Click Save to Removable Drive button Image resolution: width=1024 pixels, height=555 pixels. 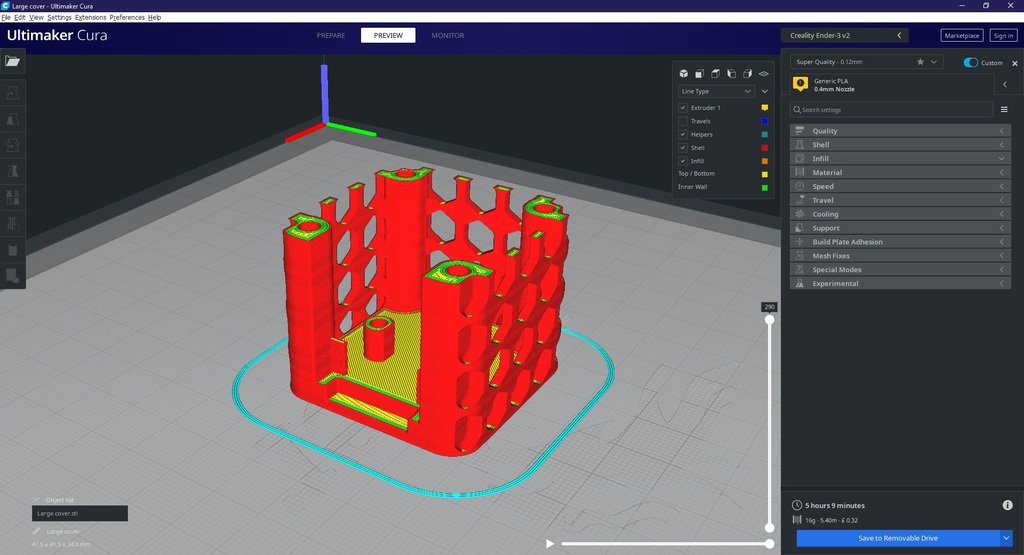pyautogui.click(x=897, y=538)
